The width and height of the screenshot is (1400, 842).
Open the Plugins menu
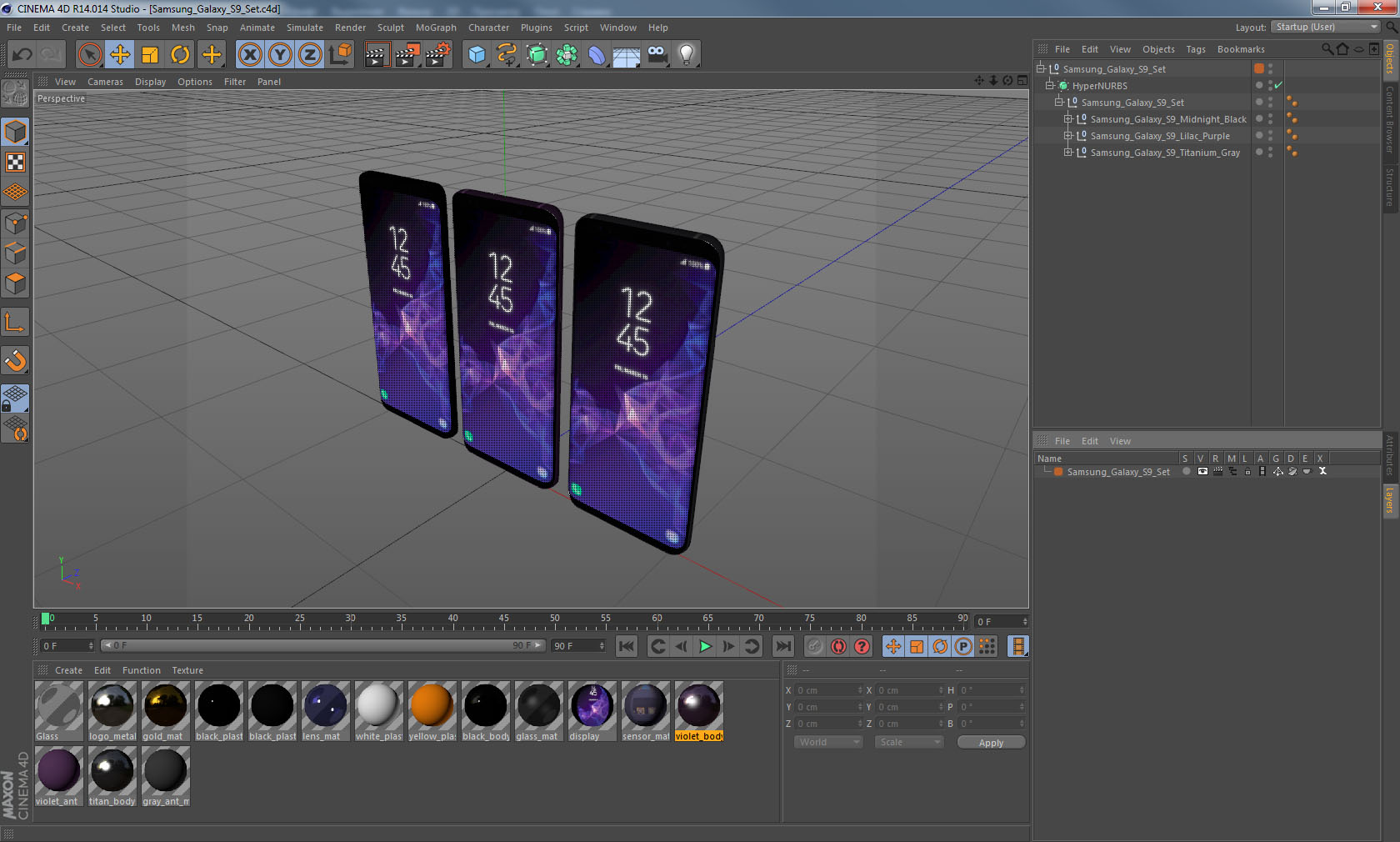(x=536, y=28)
